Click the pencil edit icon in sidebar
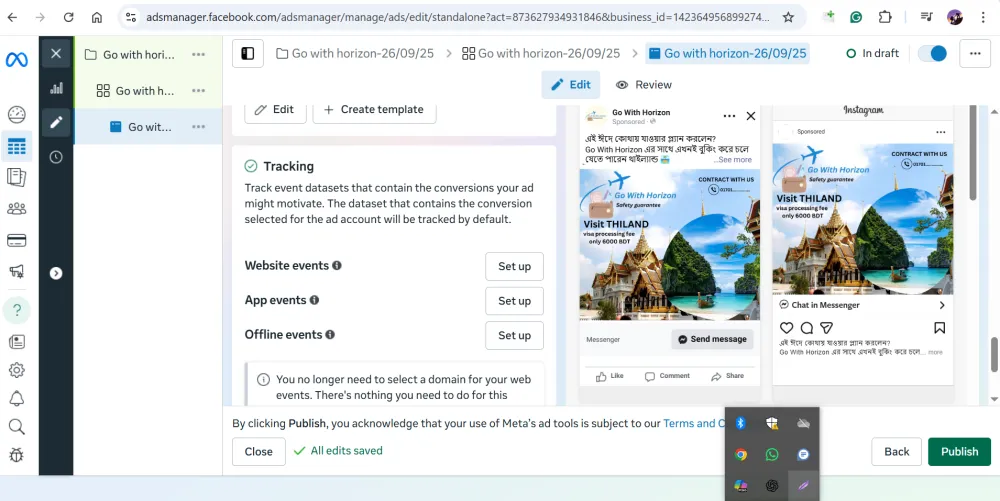The image size is (1000, 501). [x=56, y=123]
